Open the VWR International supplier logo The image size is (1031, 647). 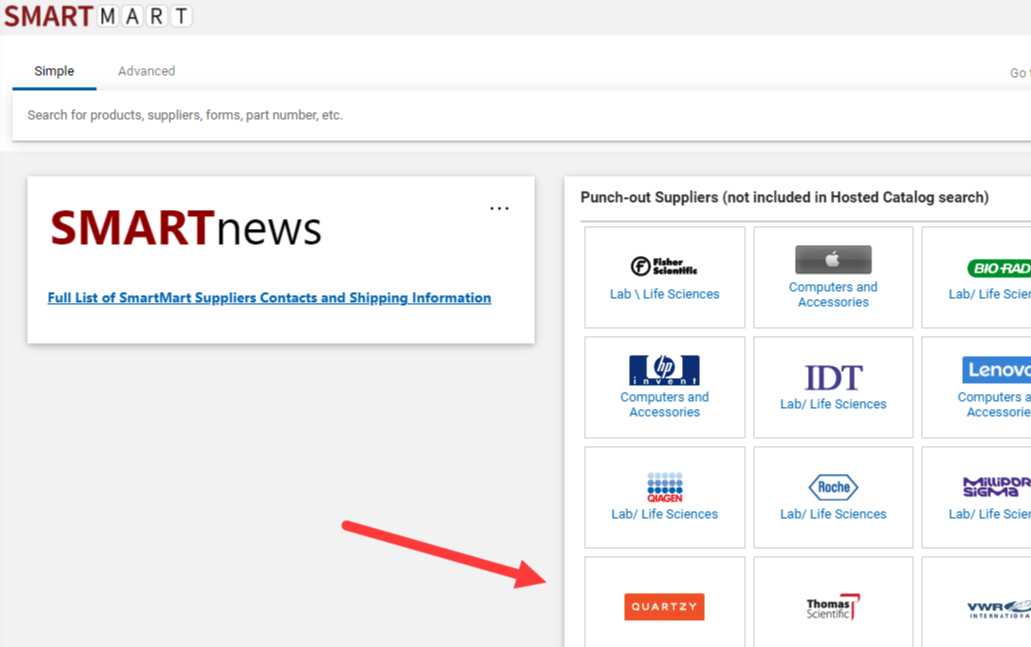point(999,609)
